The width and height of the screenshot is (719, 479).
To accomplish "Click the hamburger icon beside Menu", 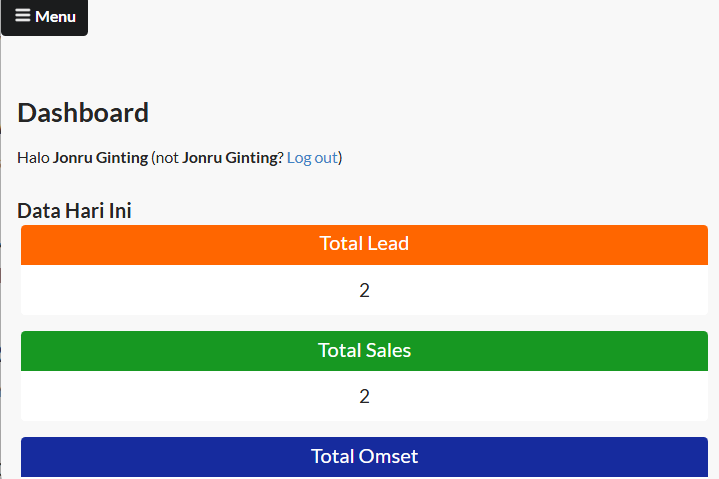I will [22, 16].
